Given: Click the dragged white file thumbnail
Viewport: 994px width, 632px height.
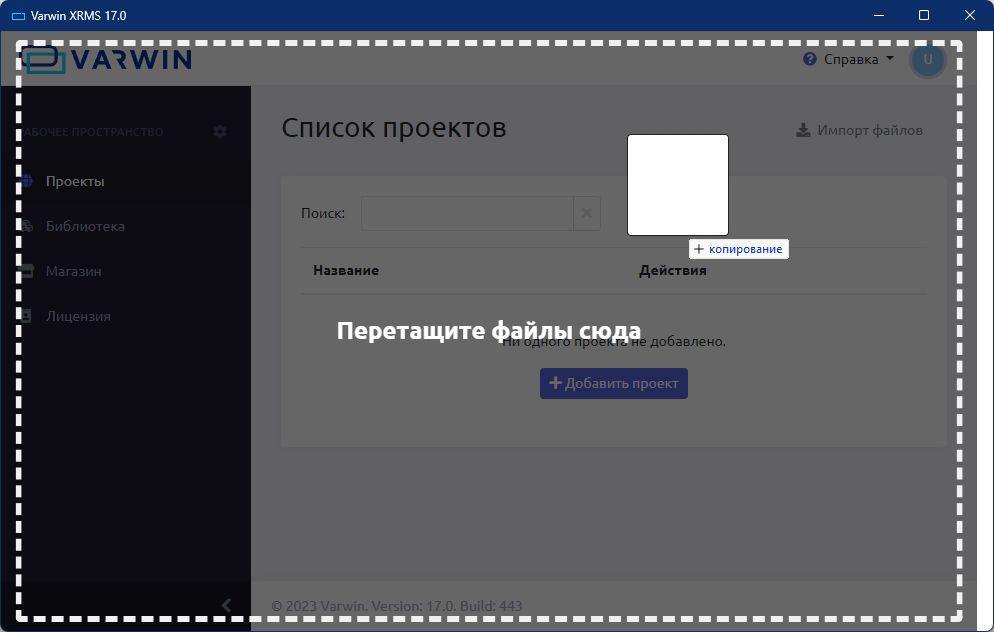Looking at the screenshot, I should point(677,185).
